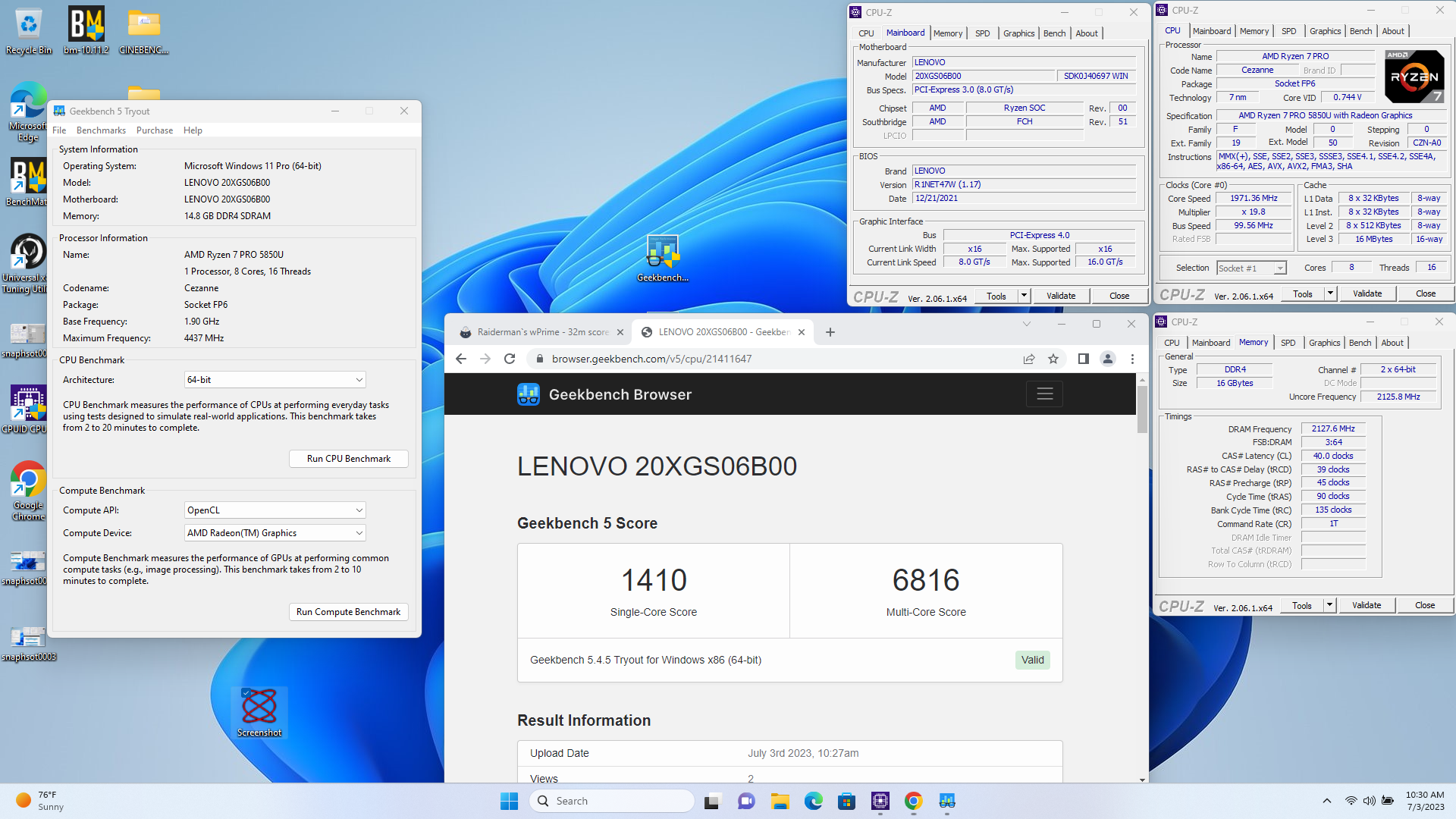This screenshot has height=819, width=1456.
Task: Click Validate in Memory CPU-Z window
Action: pos(1367,605)
